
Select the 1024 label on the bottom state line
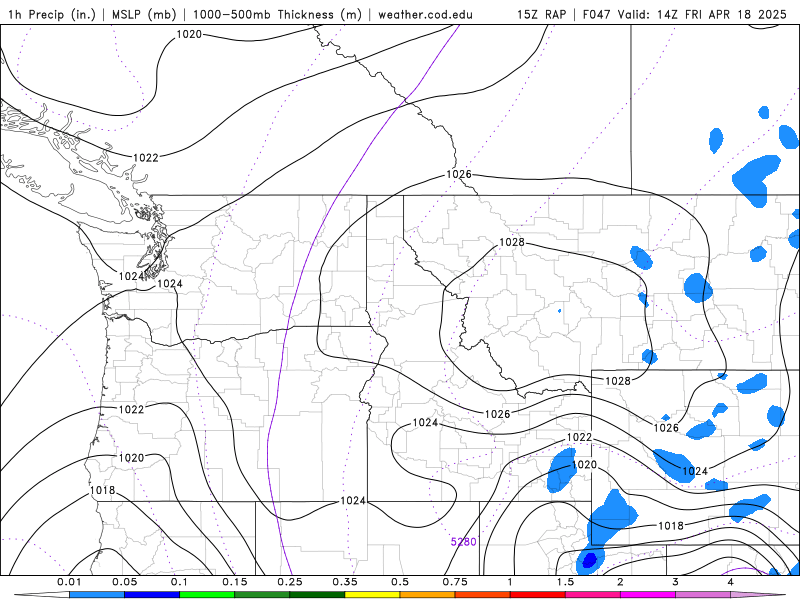353,501
